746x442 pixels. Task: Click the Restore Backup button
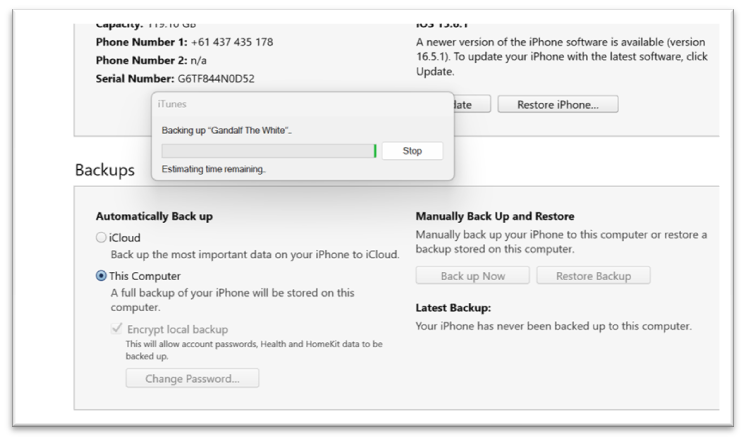pos(593,276)
